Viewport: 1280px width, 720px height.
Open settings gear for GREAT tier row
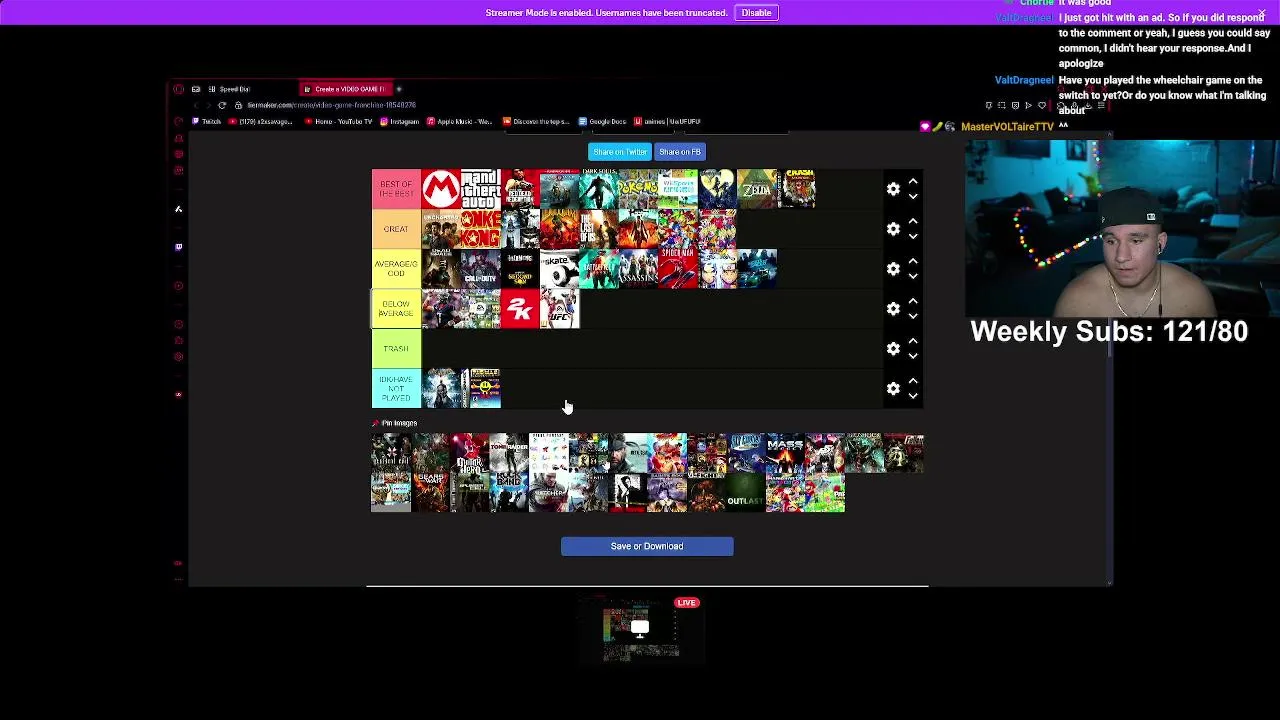coord(893,229)
